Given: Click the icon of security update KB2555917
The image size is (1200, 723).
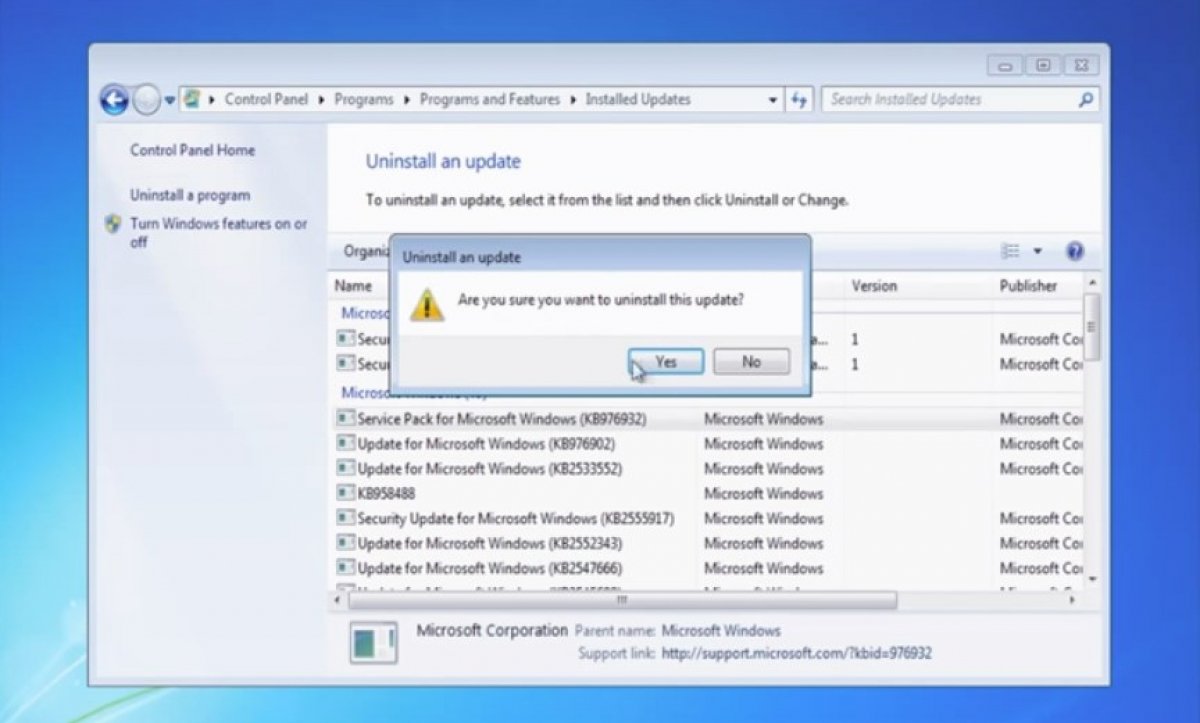Looking at the screenshot, I should 346,519.
